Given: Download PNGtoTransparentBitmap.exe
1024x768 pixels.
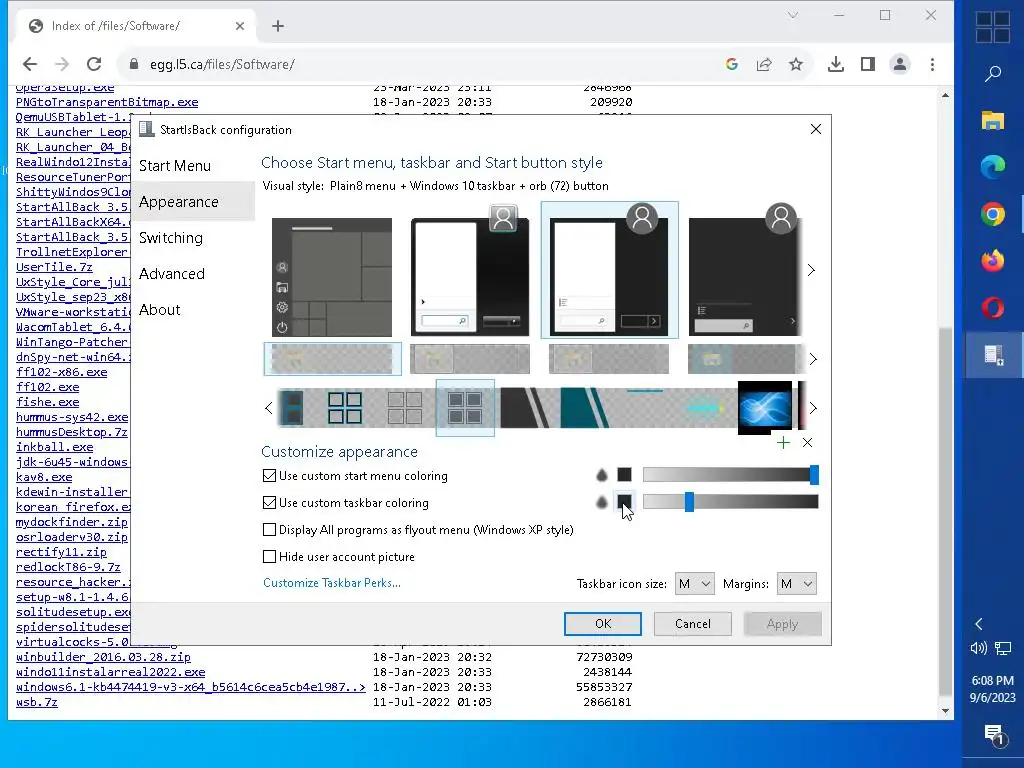Looking at the screenshot, I should [107, 102].
